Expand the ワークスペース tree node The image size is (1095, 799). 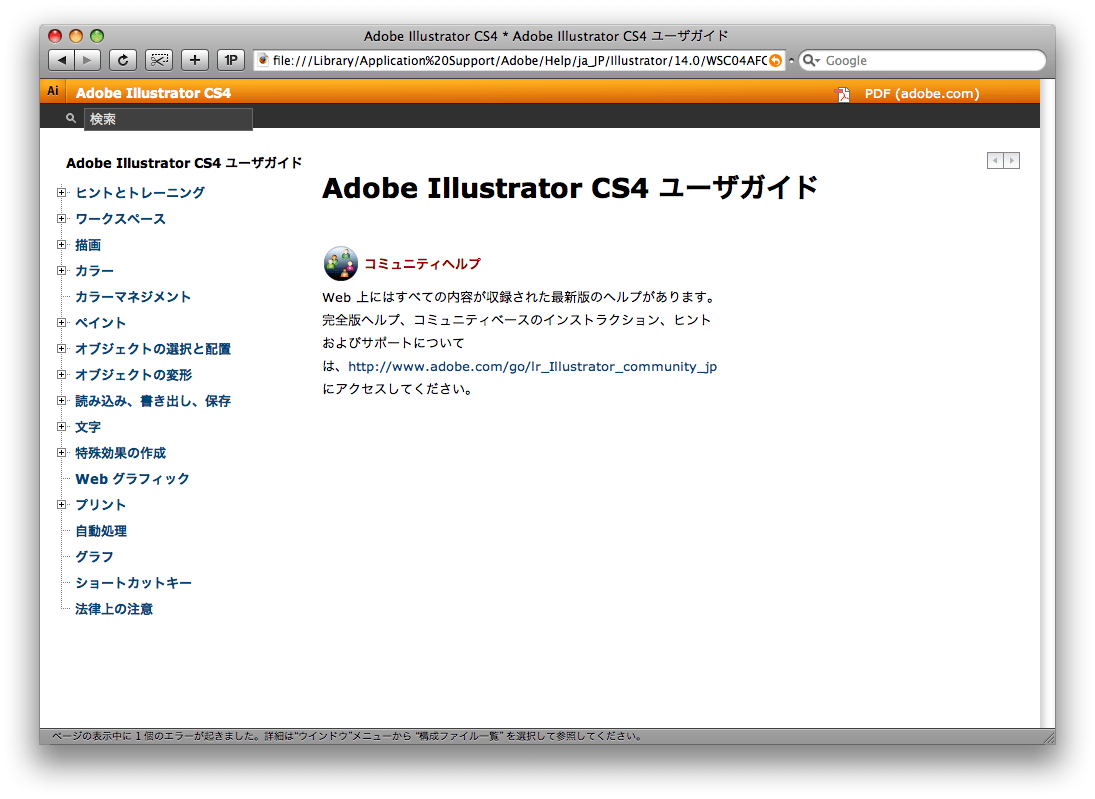point(61,219)
